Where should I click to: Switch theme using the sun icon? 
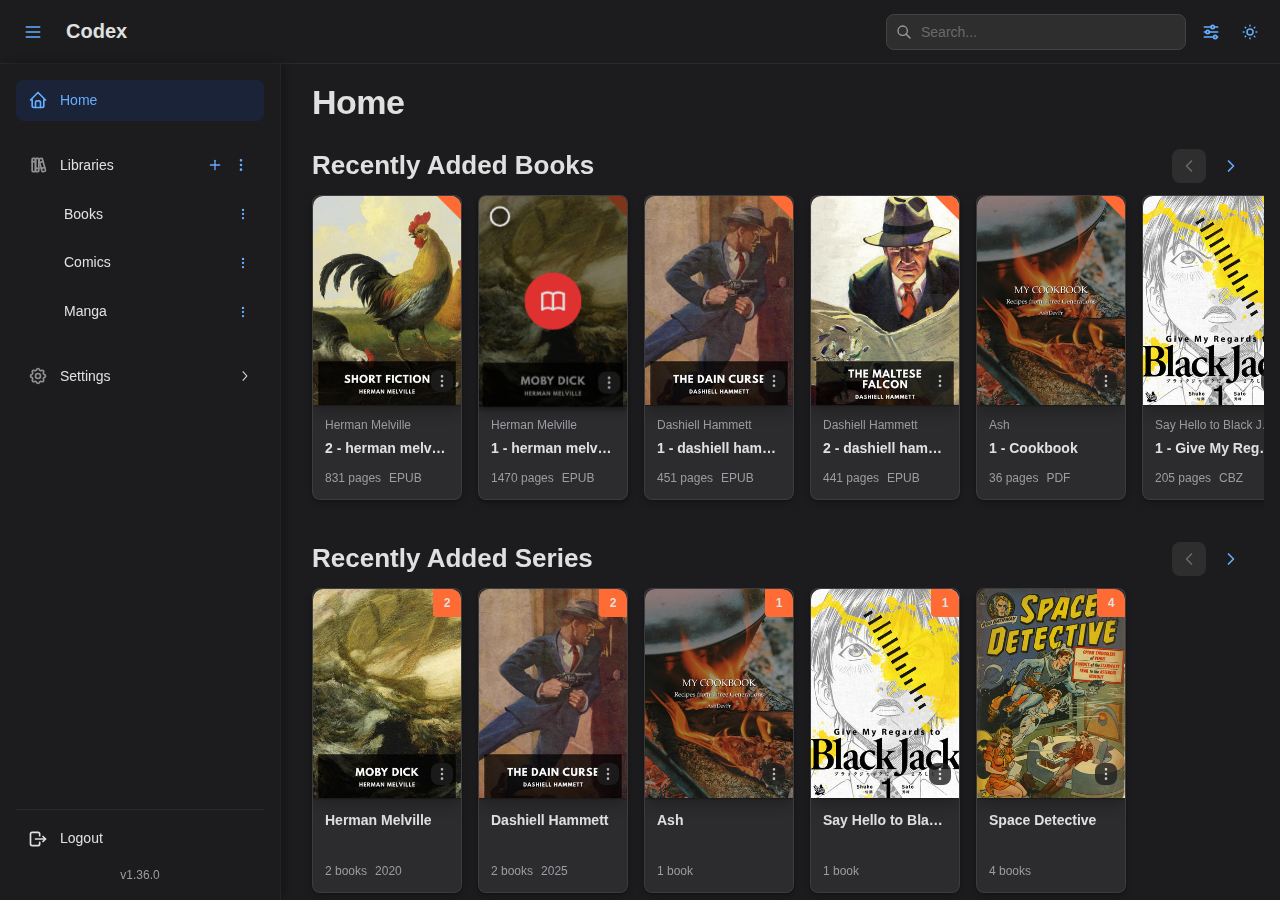(1250, 32)
